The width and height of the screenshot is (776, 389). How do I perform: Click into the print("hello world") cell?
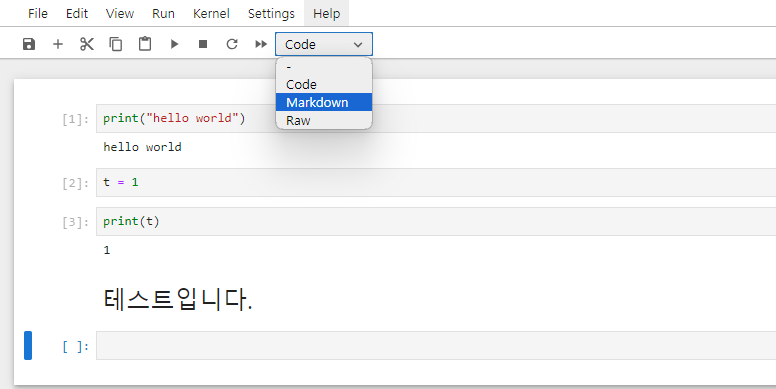pos(436,118)
